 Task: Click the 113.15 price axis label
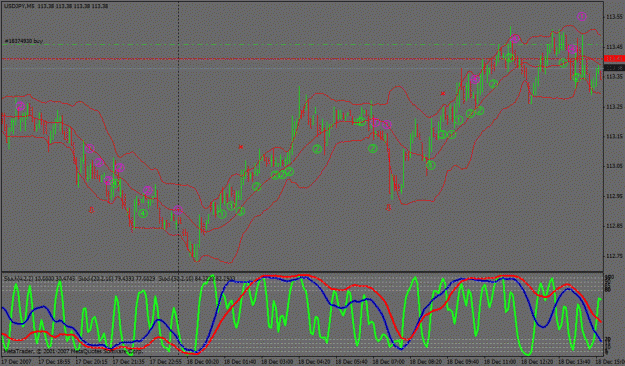[614, 136]
